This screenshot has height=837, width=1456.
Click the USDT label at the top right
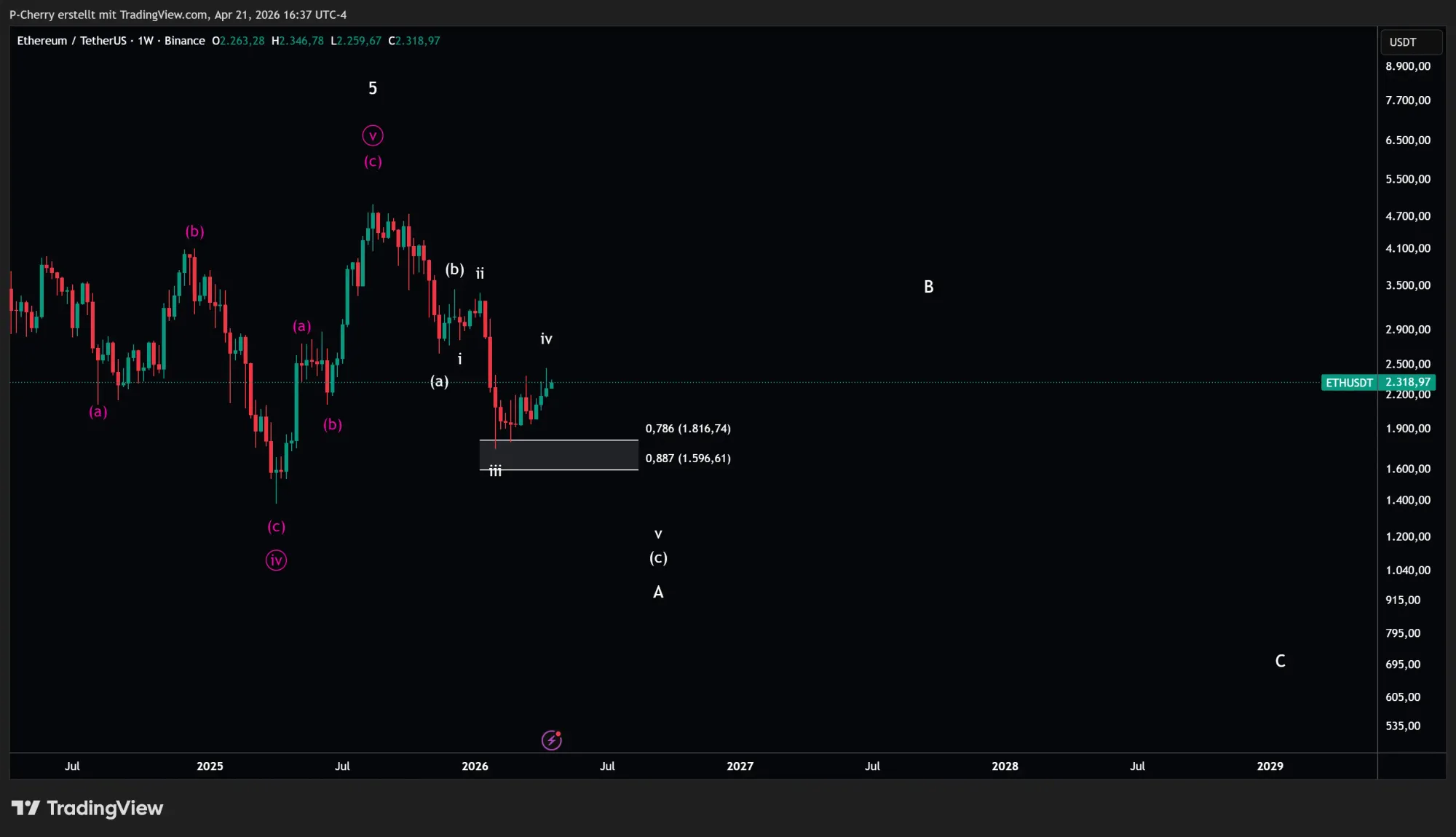(x=1404, y=41)
